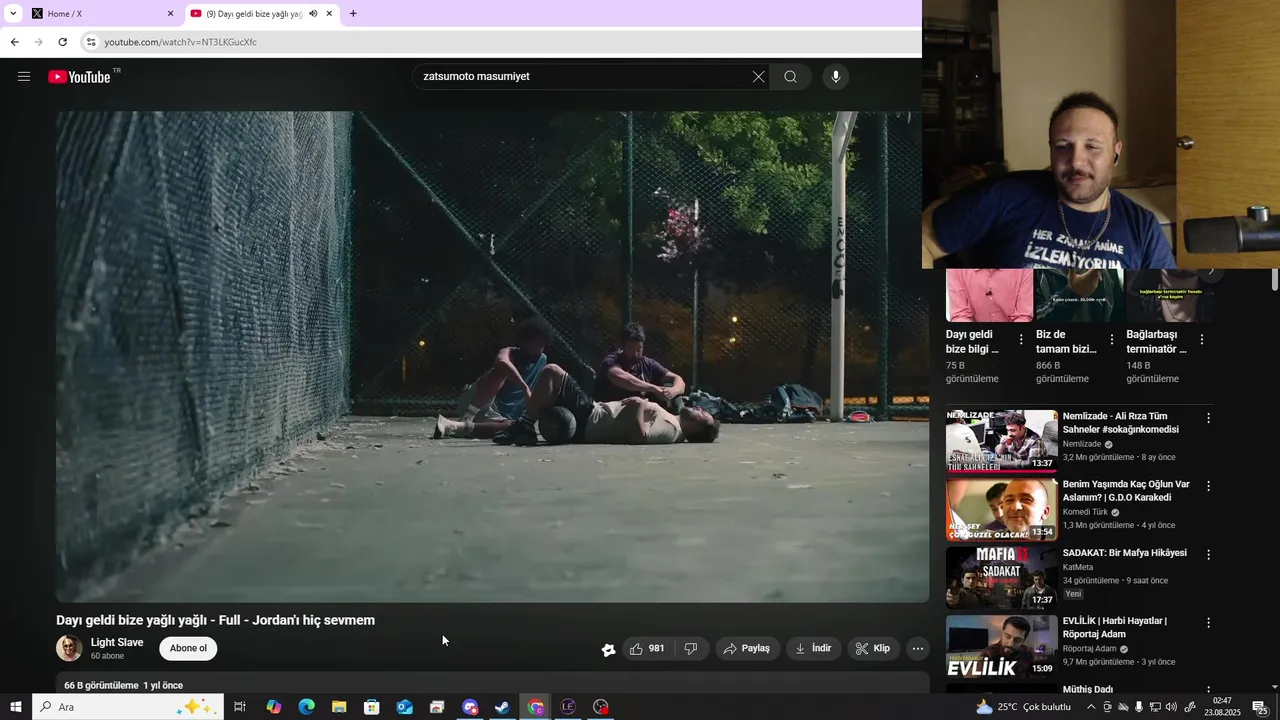This screenshot has height=720, width=1280.
Task: Open the tab search dropdown arrow
Action: (x=13, y=14)
